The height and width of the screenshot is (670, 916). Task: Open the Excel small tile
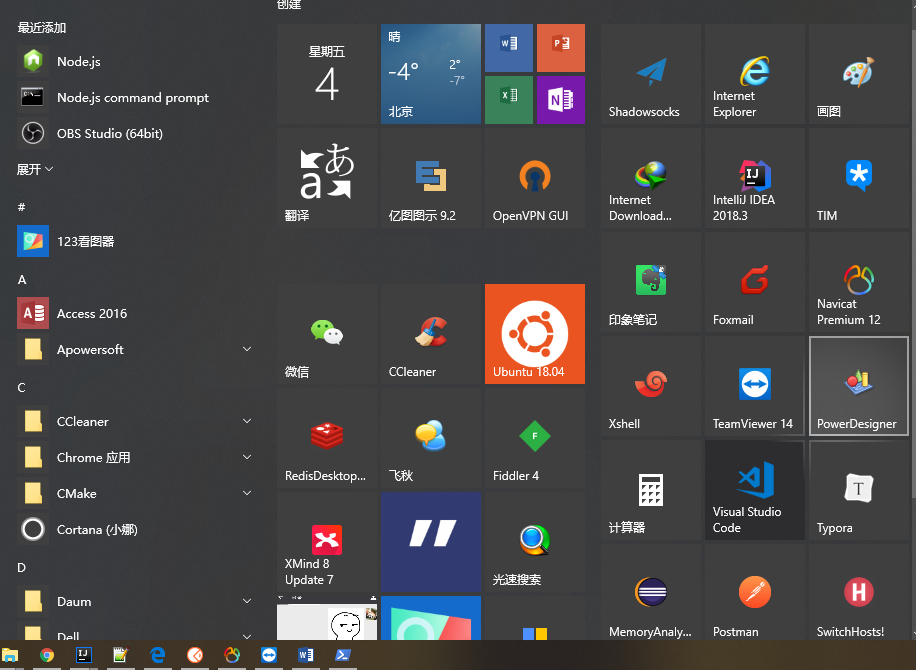click(509, 100)
